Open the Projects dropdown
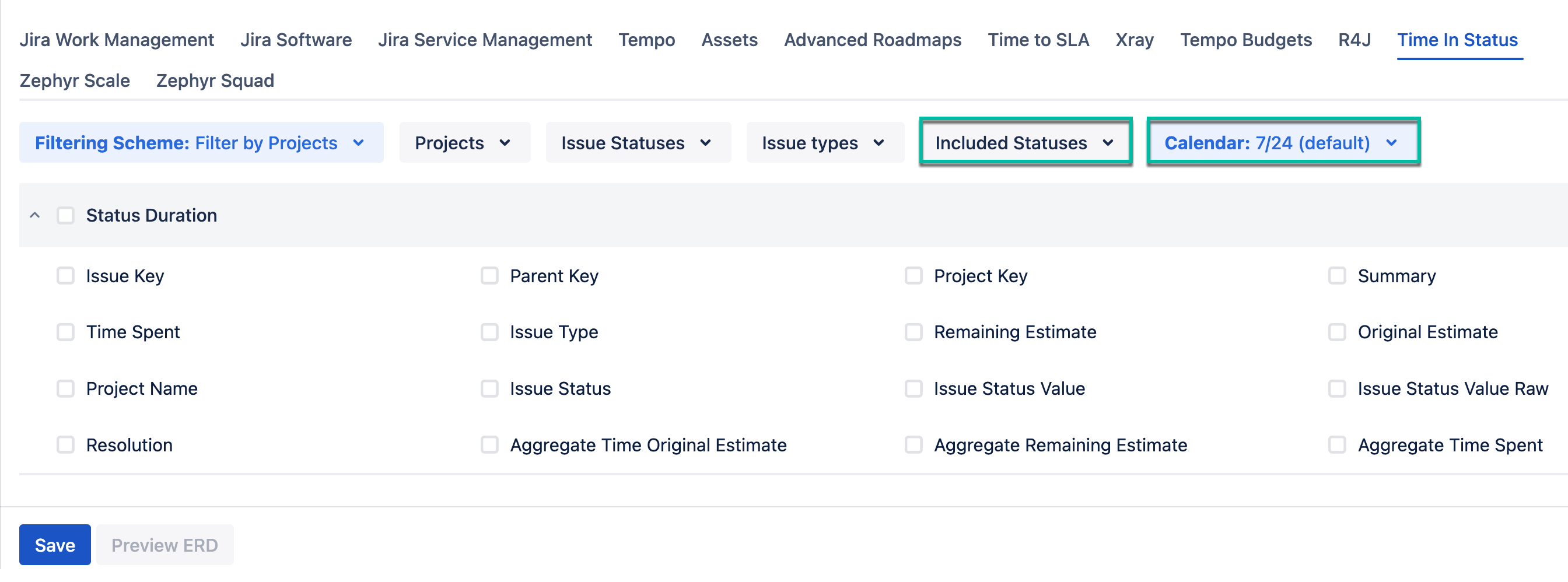 tap(464, 142)
